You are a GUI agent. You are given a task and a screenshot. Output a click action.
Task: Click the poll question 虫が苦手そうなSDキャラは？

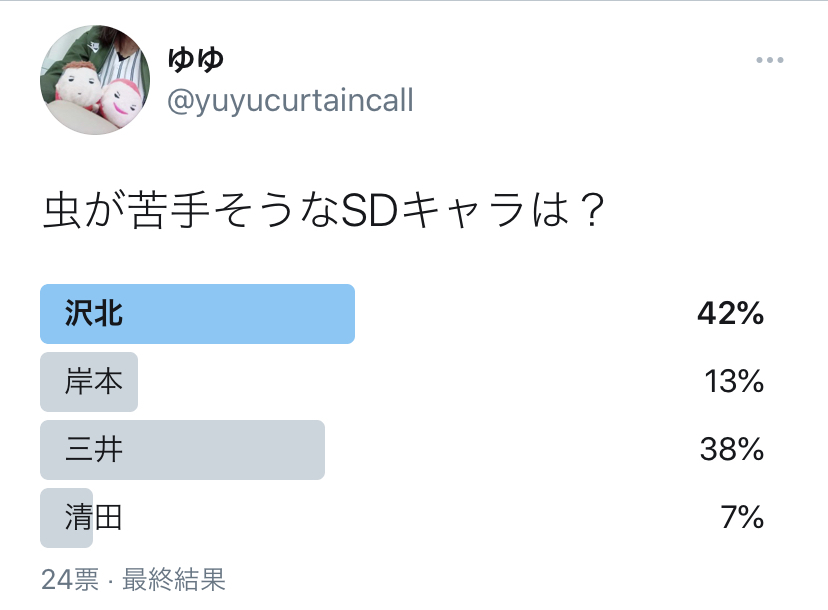tap(324, 211)
